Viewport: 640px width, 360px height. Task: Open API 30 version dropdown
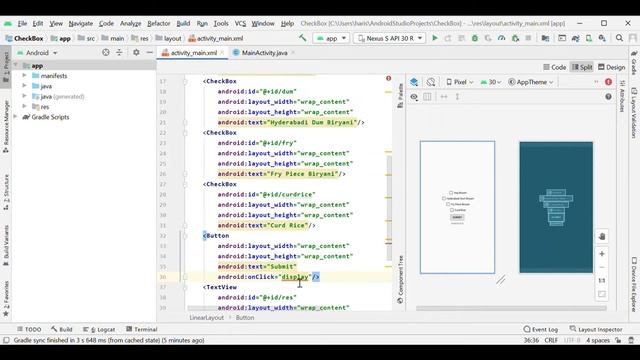491,82
